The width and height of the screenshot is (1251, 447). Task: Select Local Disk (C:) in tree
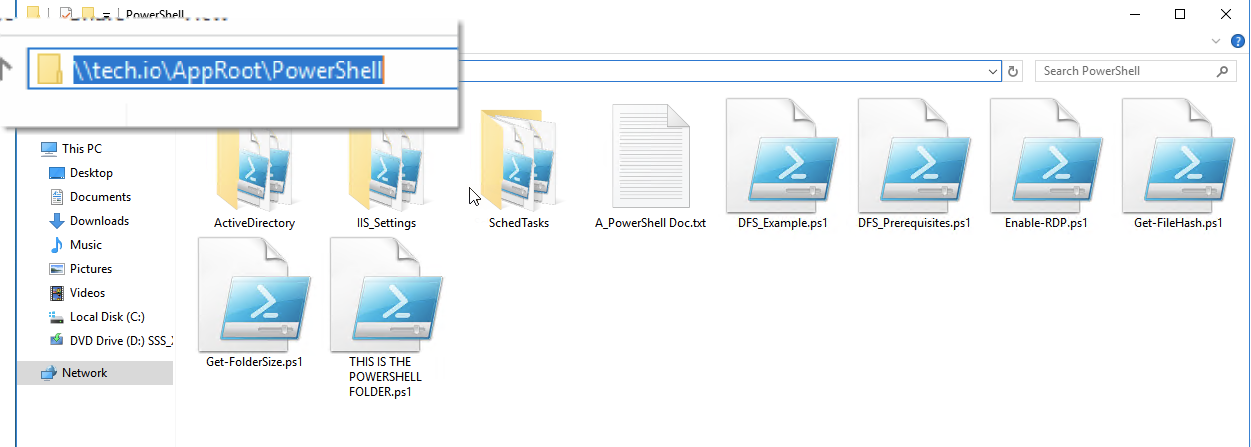point(107,317)
